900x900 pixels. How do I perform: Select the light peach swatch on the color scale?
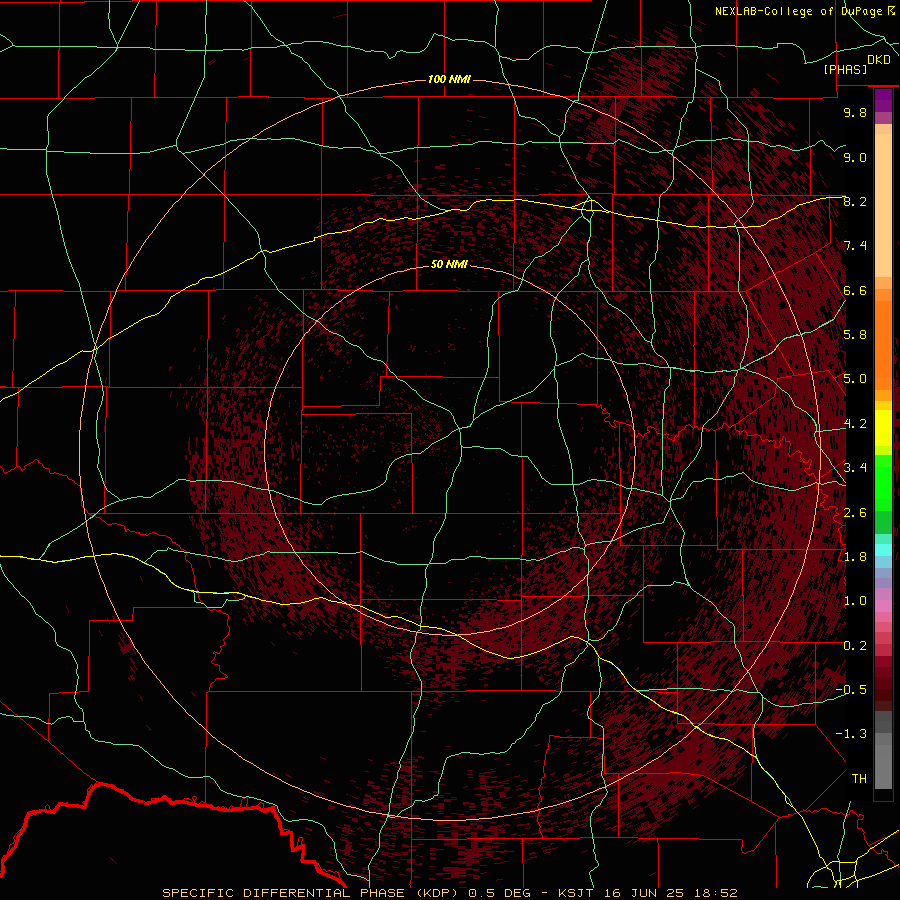(883, 207)
